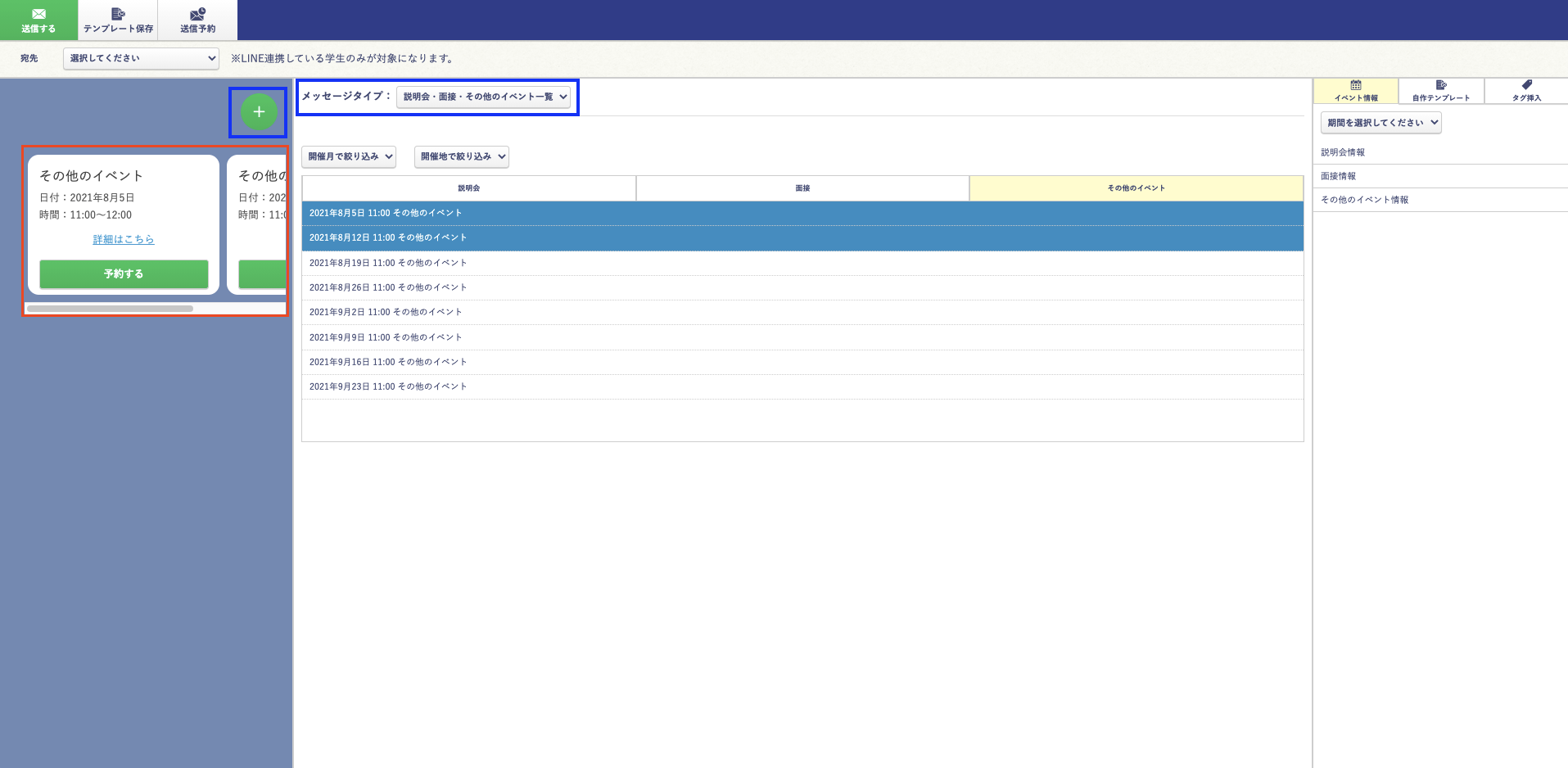Switch to the 面接 tab
Image resolution: width=1568 pixels, height=768 pixels.
pos(802,188)
